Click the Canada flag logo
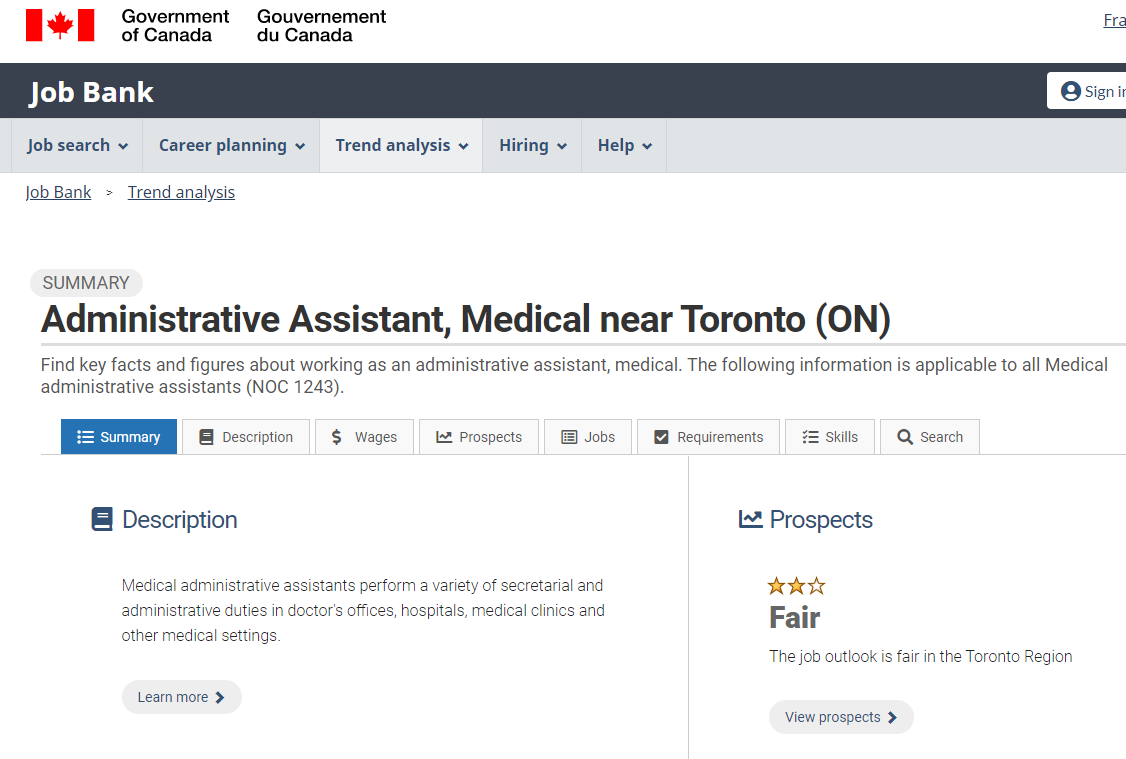The height and width of the screenshot is (759, 1126). click(x=60, y=25)
